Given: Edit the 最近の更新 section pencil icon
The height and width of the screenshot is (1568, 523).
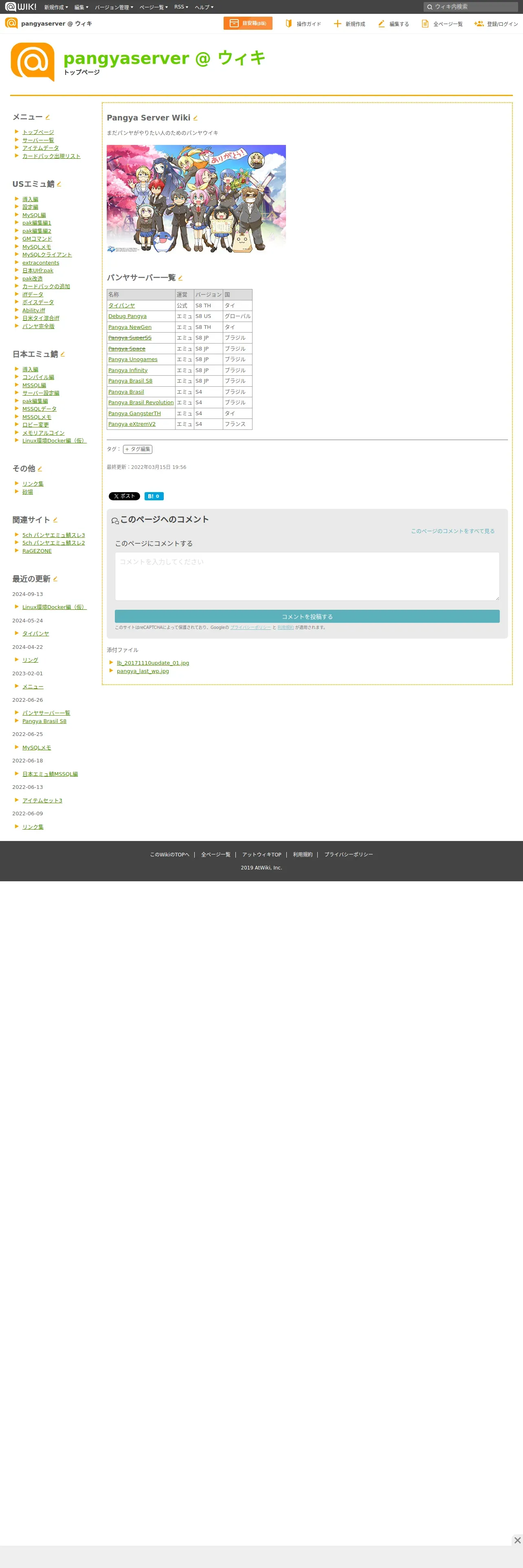Looking at the screenshot, I should 55,579.
